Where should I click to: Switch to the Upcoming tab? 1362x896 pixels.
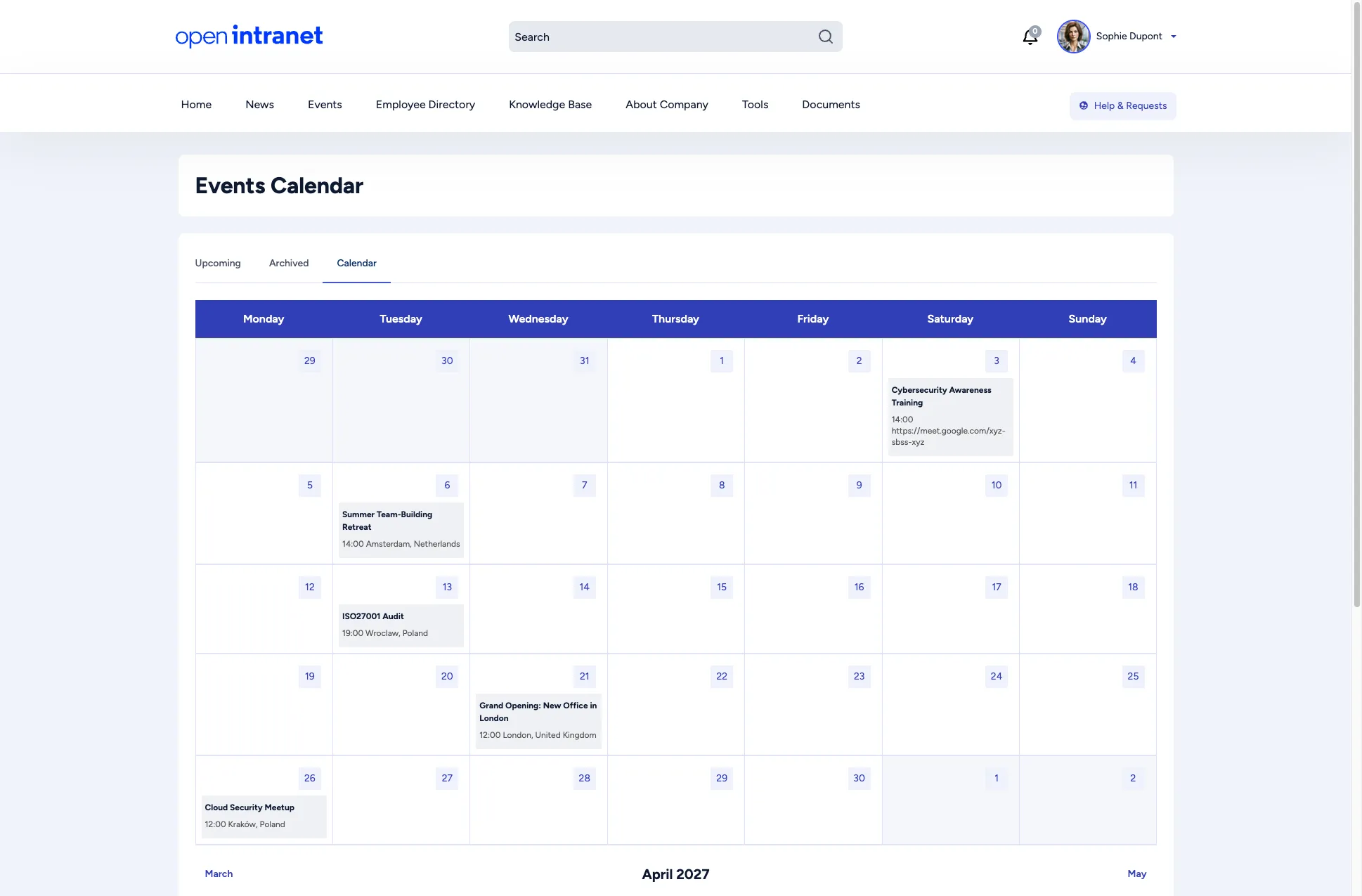(218, 263)
